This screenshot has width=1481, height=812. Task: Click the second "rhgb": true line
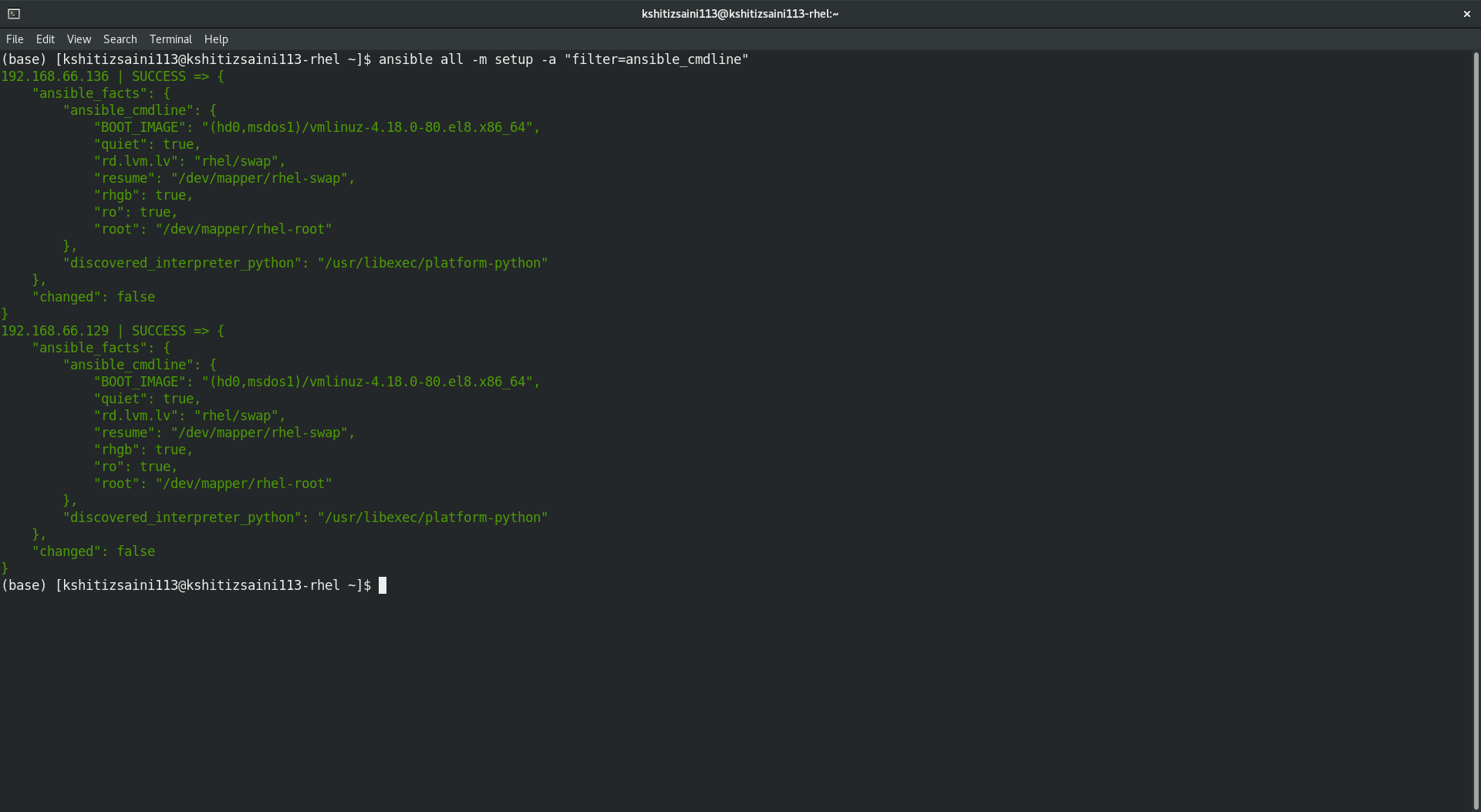coord(143,450)
